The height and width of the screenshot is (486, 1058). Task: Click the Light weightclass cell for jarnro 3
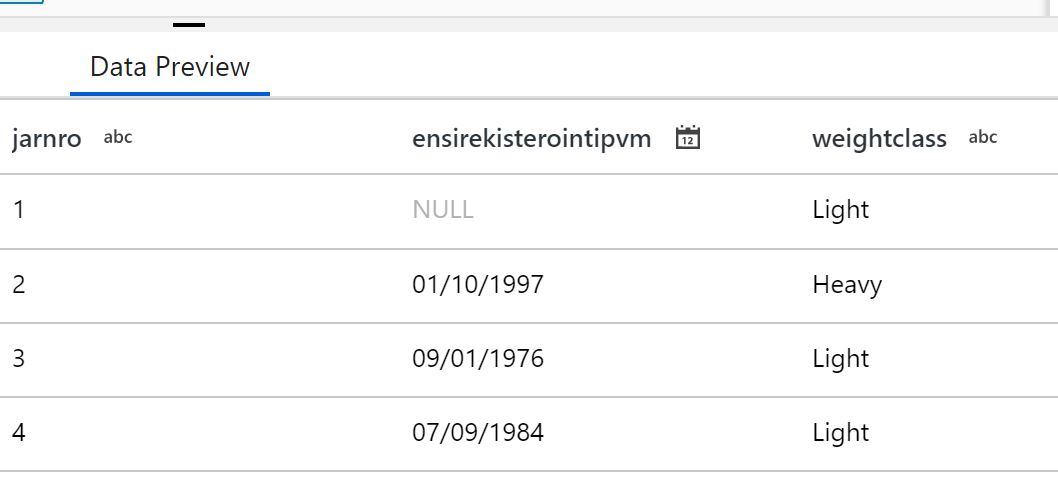(841, 359)
